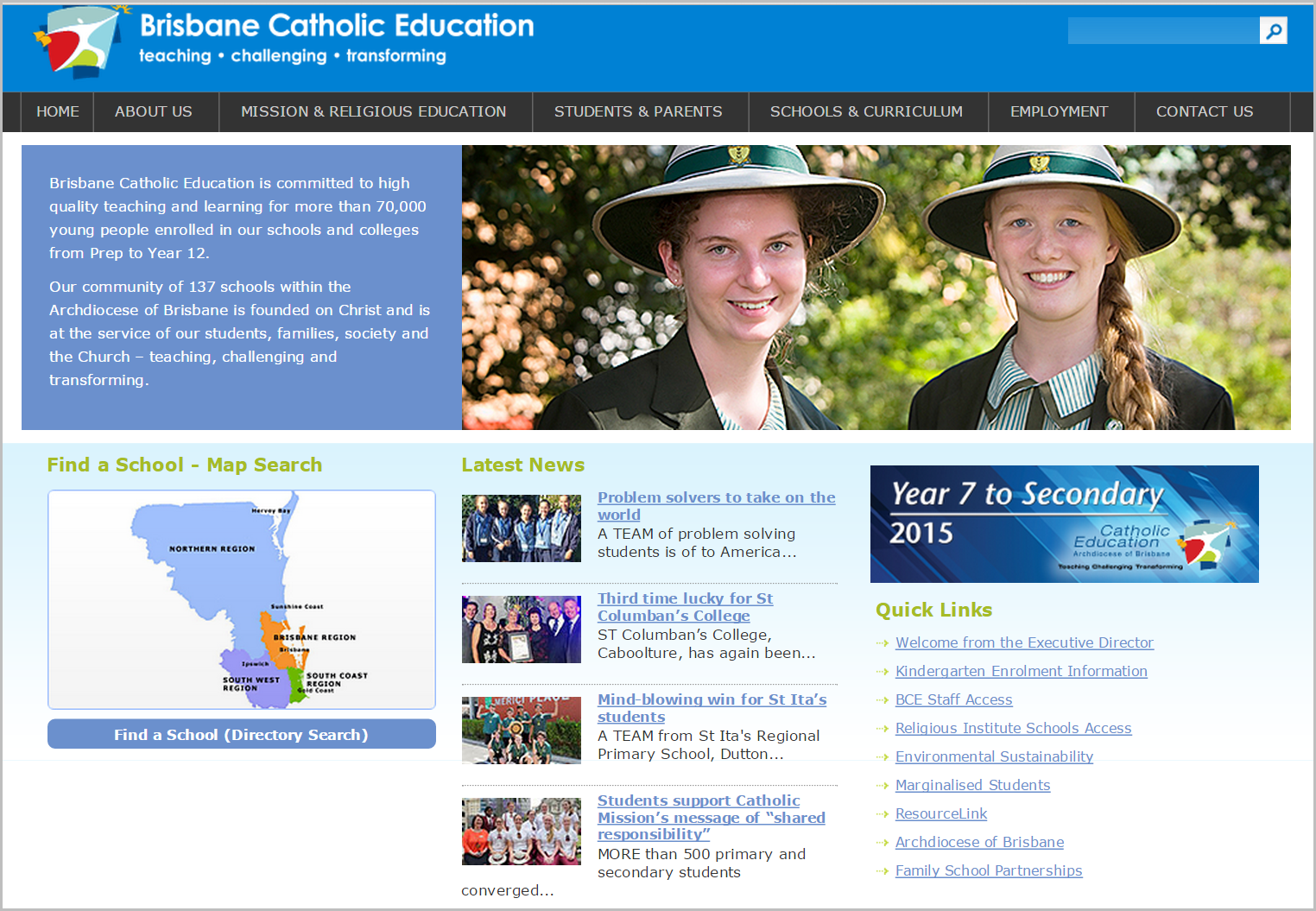1316x911 pixels.
Task: Open the Environmental Sustainability link
Action: (994, 756)
